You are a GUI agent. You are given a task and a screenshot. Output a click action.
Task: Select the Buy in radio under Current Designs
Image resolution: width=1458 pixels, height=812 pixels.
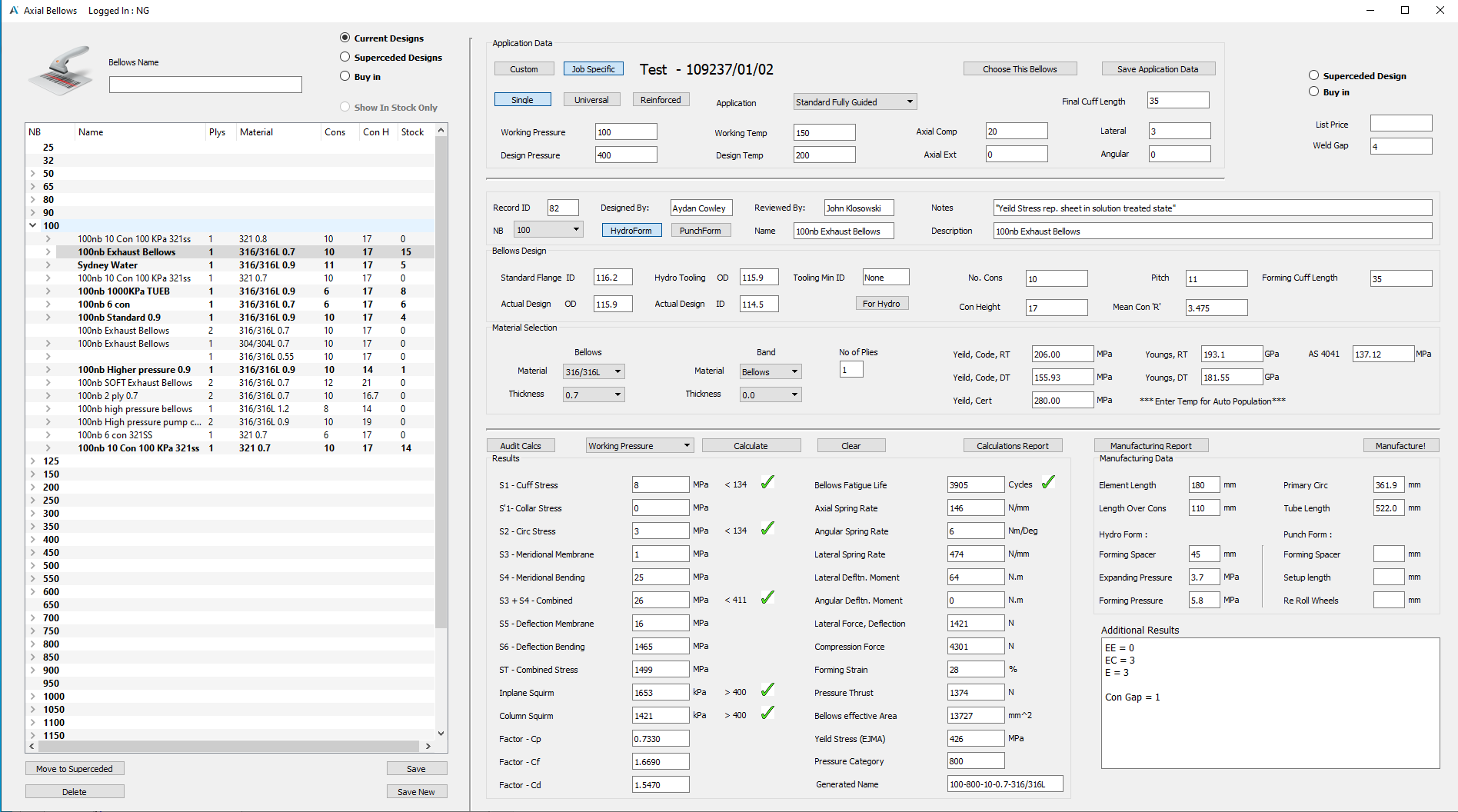345,76
